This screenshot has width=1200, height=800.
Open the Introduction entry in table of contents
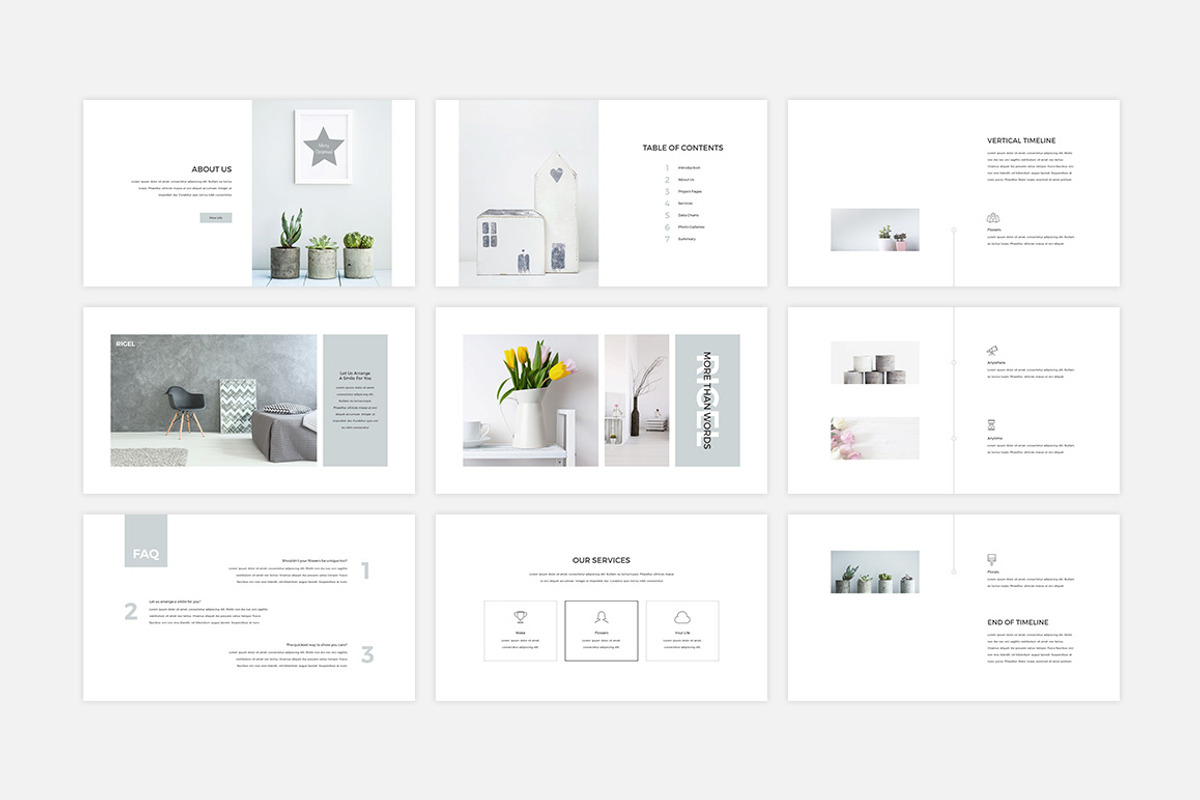(x=689, y=167)
